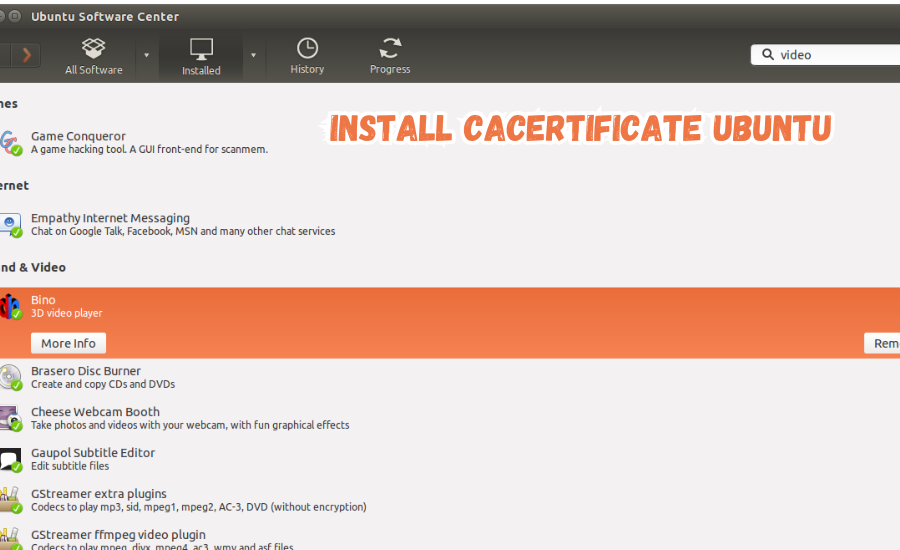Select Empathy Internet Messaging entry title

pos(110,218)
